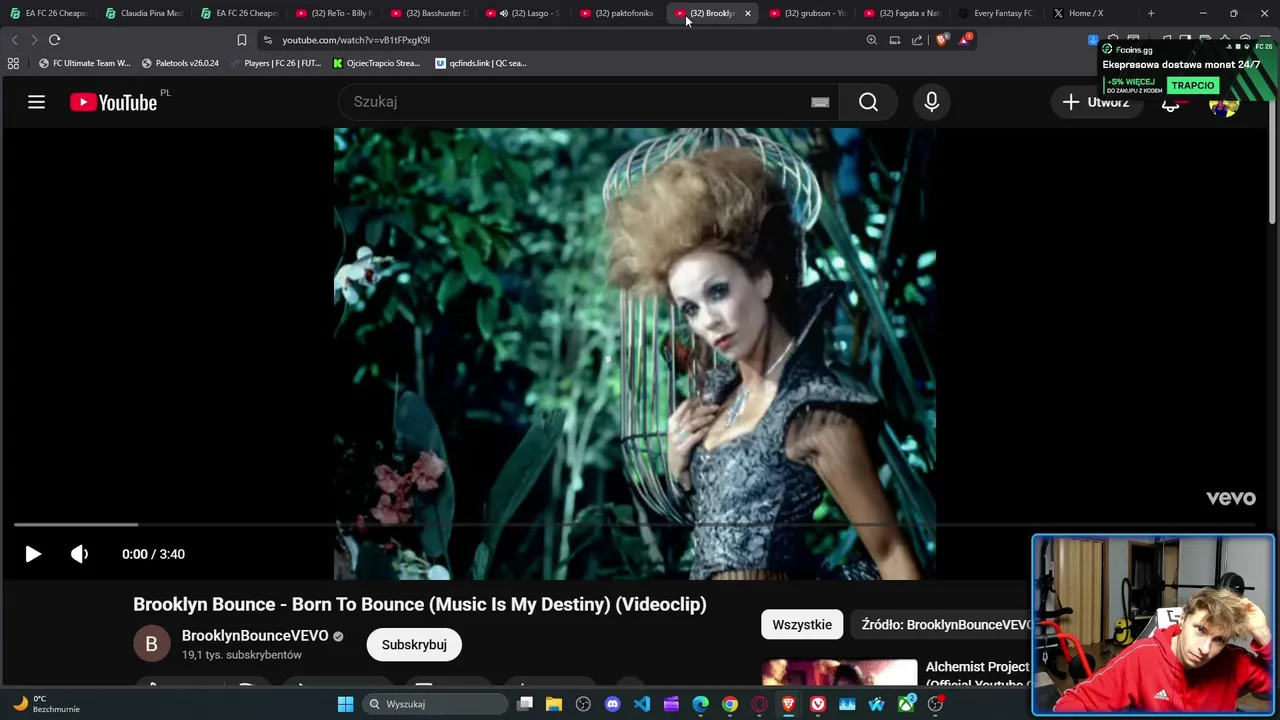Switch to the paktofonika tab
The width and height of the screenshot is (1280, 720).
tap(619, 13)
